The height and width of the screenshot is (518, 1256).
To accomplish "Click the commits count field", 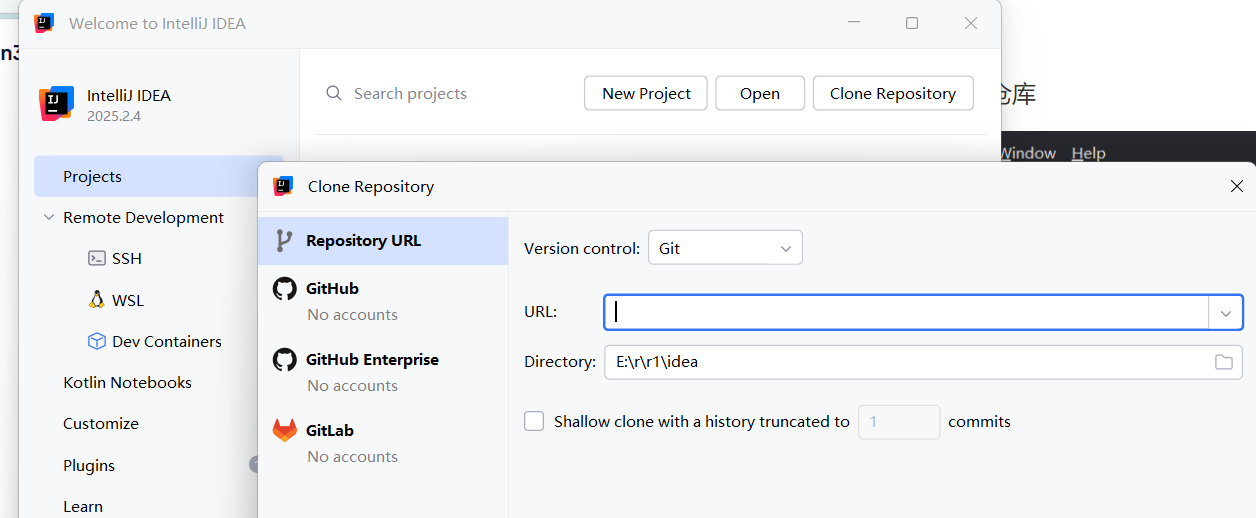I will click(x=899, y=422).
